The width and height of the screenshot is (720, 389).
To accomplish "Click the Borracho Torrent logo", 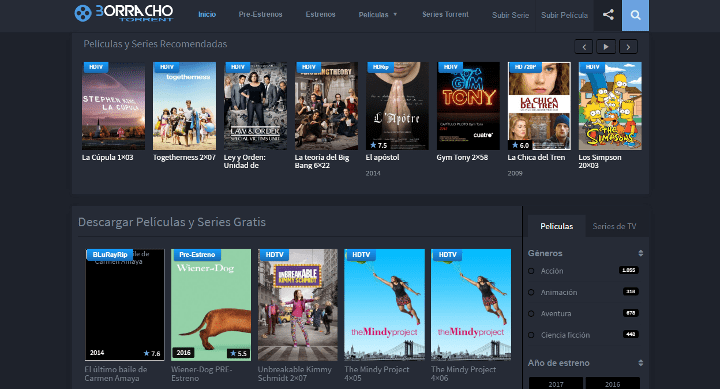I will click(124, 13).
